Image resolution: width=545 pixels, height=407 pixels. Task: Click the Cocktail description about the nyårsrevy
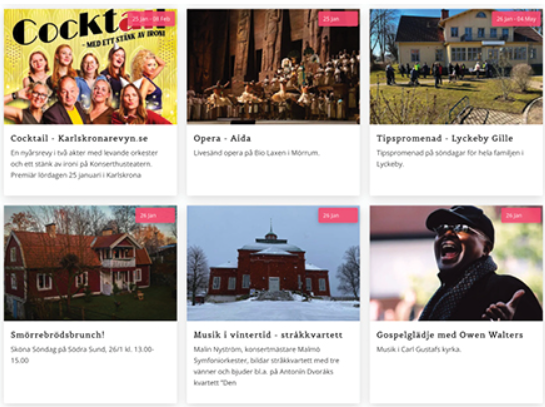[x=84, y=164]
